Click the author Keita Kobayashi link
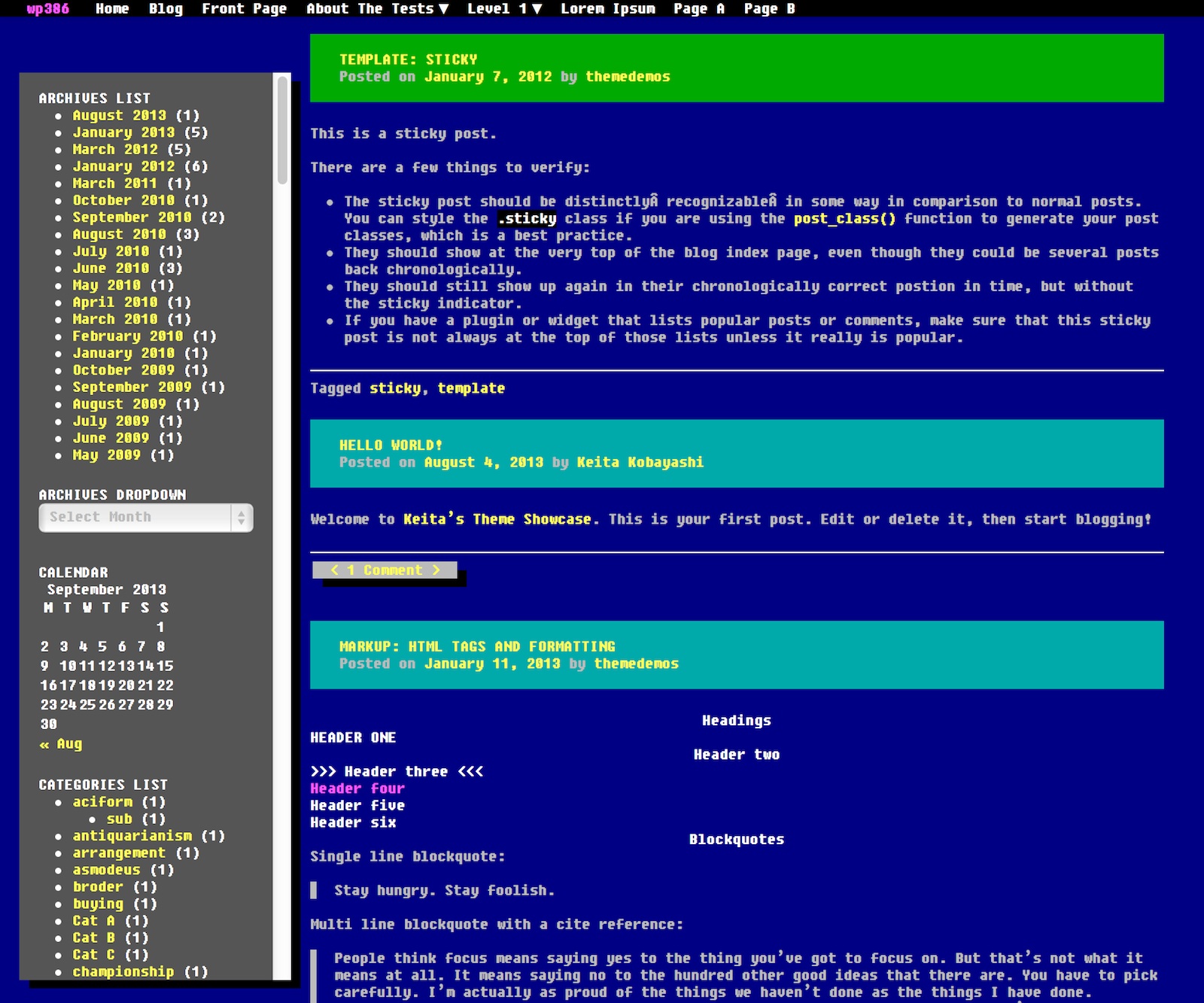This screenshot has height=1003, width=1204. click(640, 463)
